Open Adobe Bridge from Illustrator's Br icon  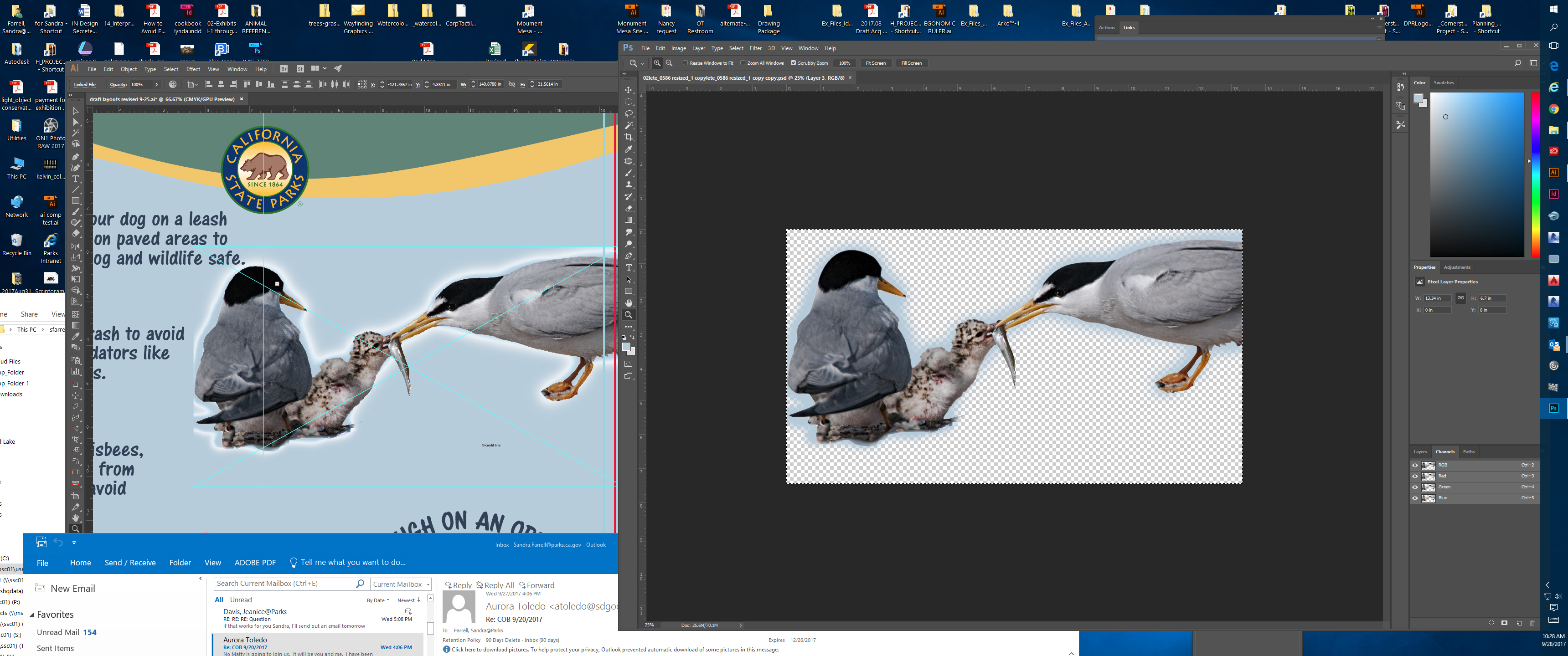[284, 69]
